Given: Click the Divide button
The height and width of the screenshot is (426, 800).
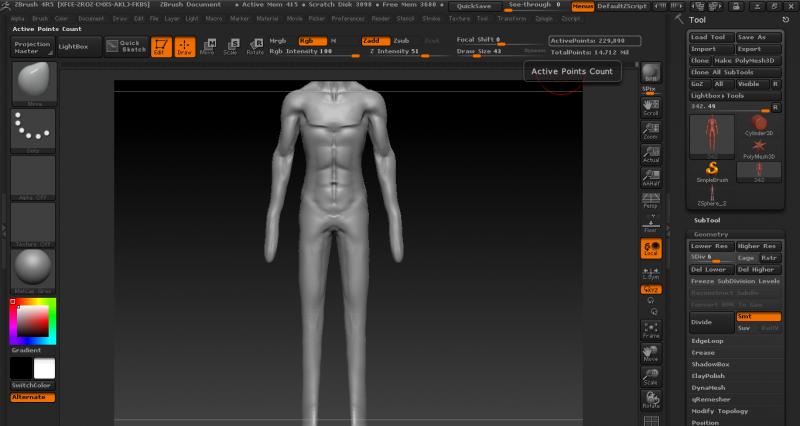Looking at the screenshot, I should click(x=711, y=322).
